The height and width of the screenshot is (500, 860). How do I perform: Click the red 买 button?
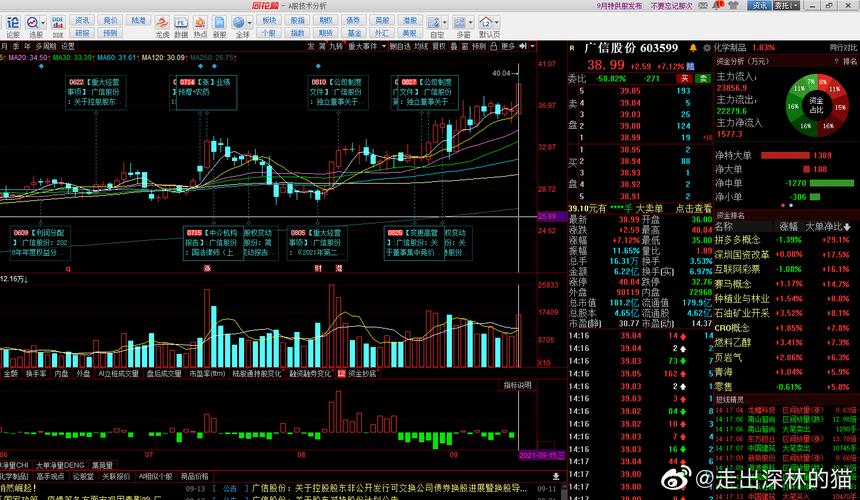[x=684, y=79]
